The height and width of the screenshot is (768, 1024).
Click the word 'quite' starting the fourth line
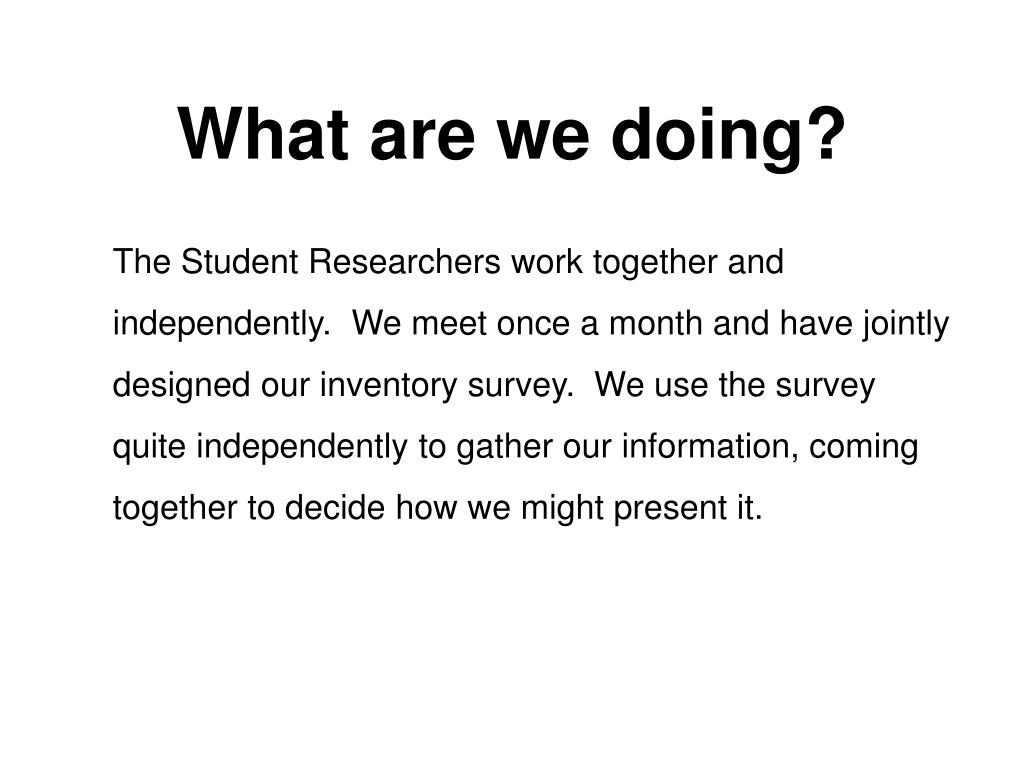click(x=150, y=448)
